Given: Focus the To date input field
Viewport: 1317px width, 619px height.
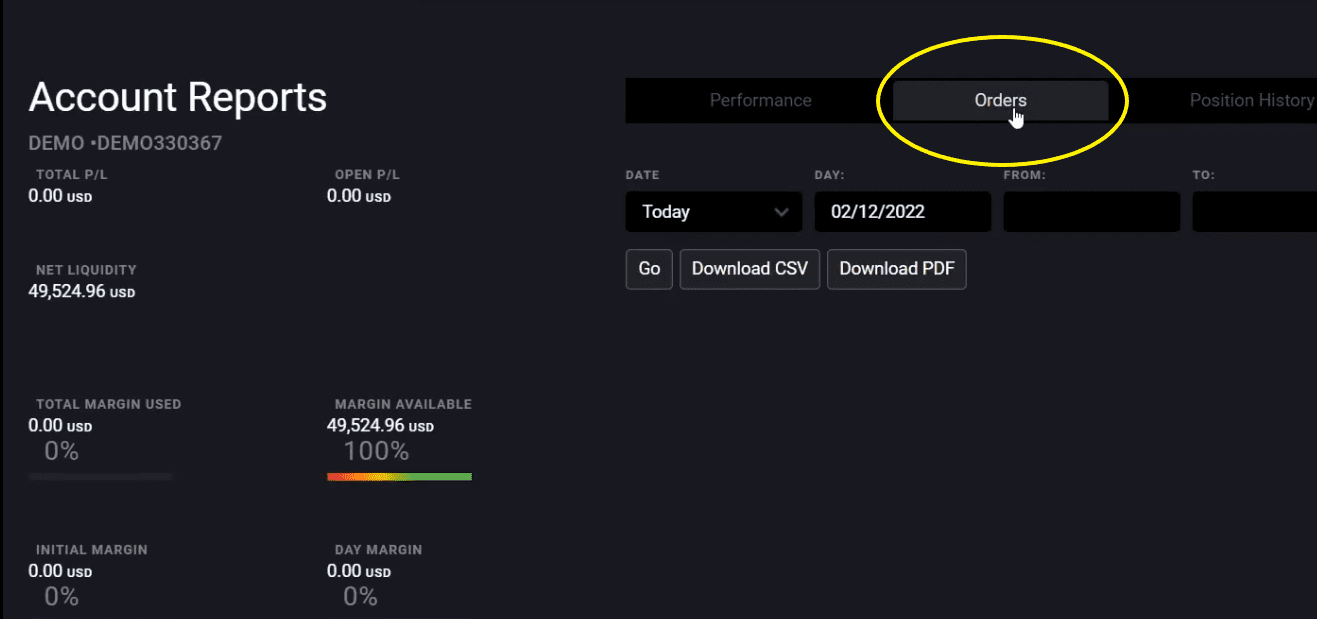Looking at the screenshot, I should (1255, 212).
